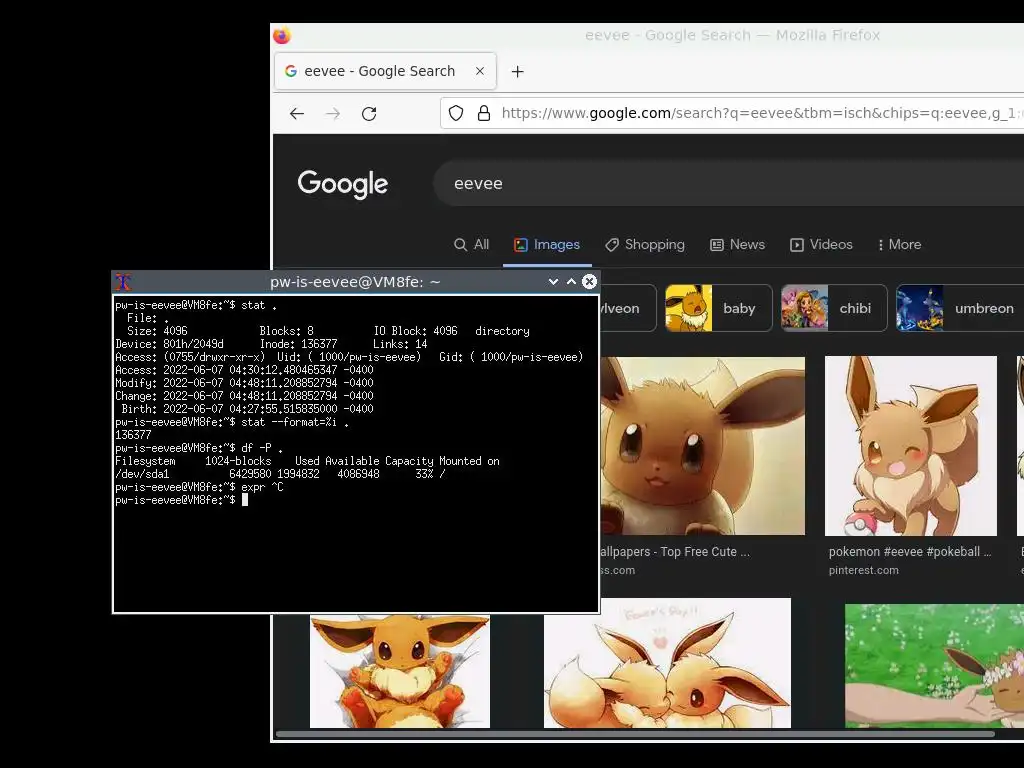Viewport: 1024px width, 768px height.
Task: Click the 'Capacity' column header in df output
Action: pos(409,461)
